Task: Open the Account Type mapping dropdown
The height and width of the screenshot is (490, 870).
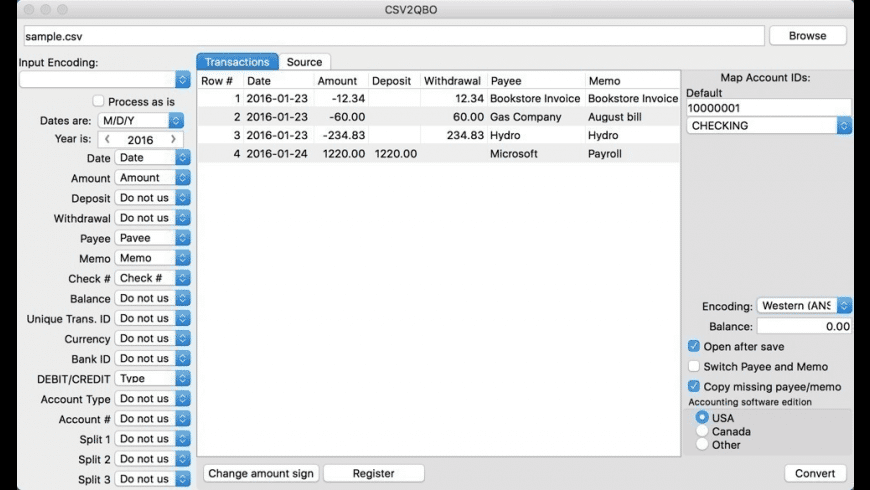Action: click(x=153, y=398)
